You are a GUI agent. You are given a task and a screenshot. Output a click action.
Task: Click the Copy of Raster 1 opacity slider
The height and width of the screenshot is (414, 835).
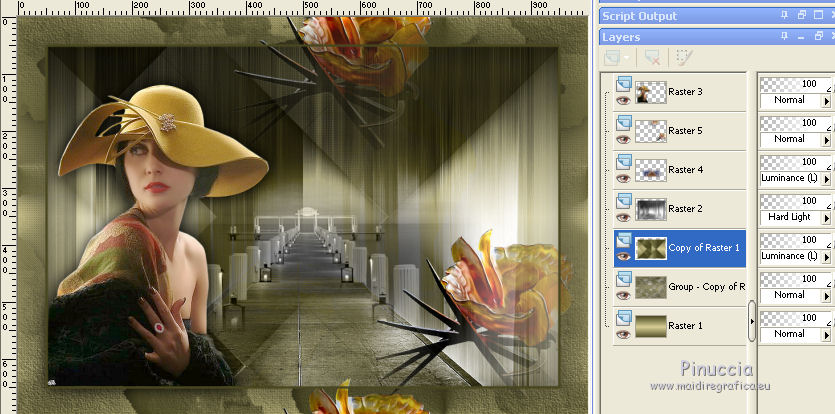tap(795, 240)
